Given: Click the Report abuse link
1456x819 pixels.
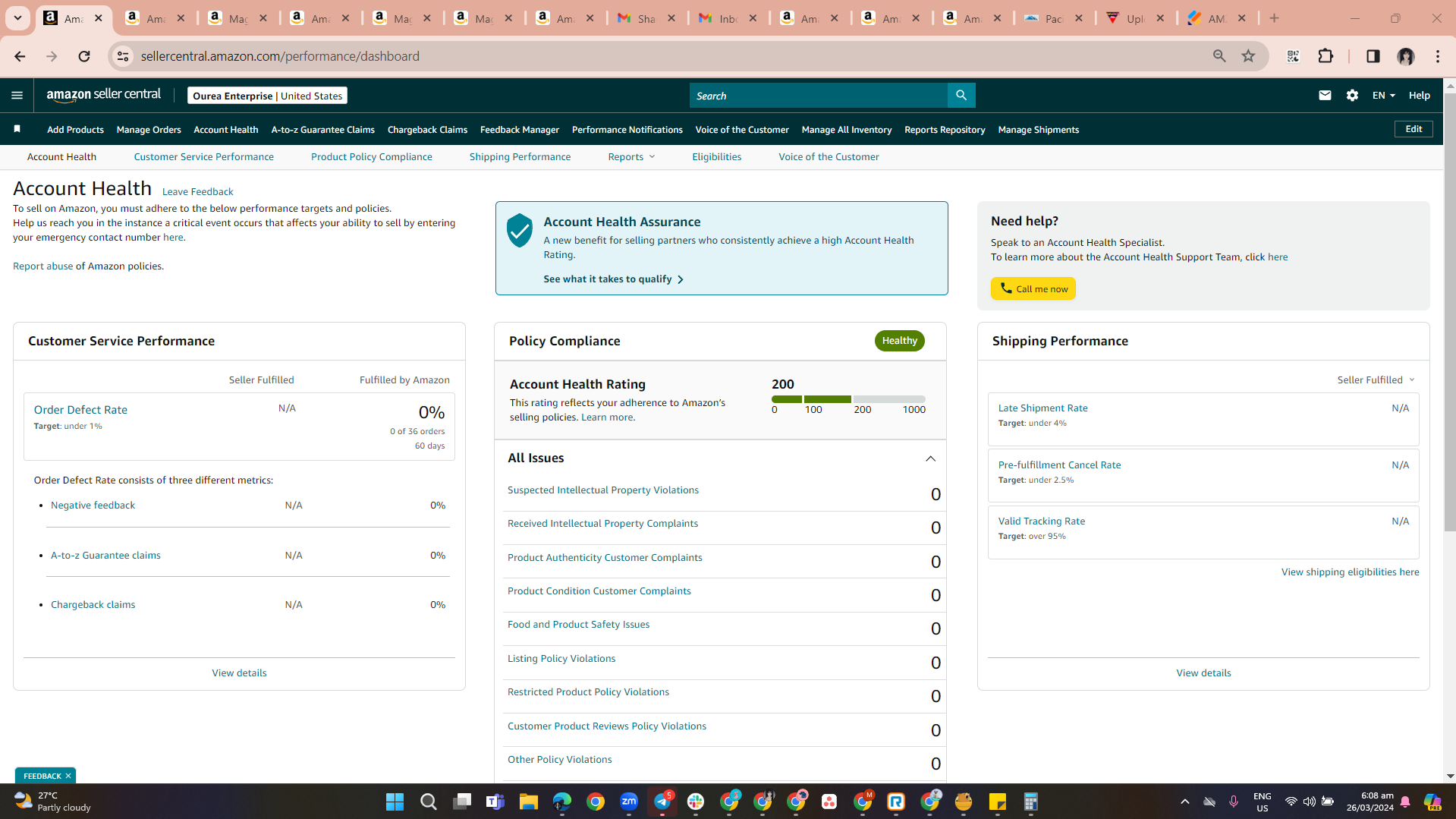Looking at the screenshot, I should point(43,266).
